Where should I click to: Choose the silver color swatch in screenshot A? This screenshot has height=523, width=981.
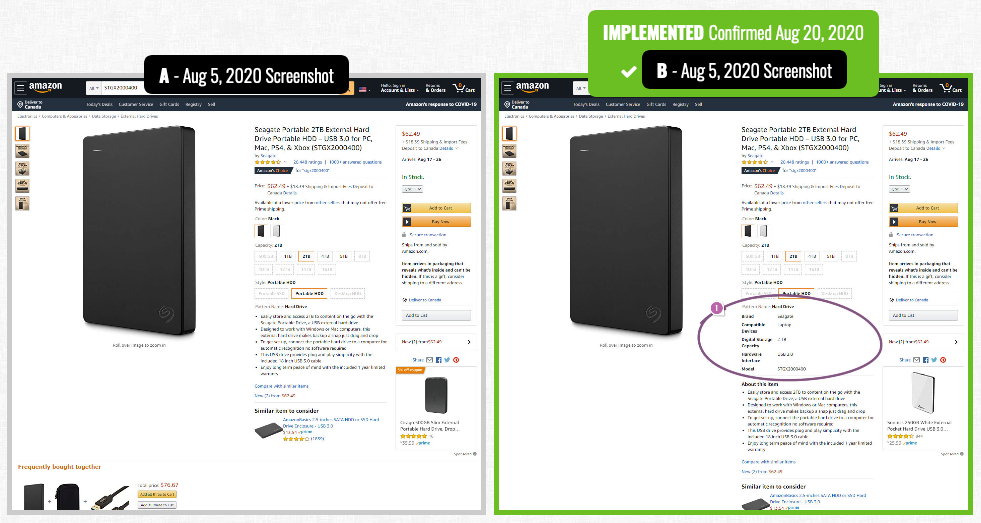tap(276, 231)
